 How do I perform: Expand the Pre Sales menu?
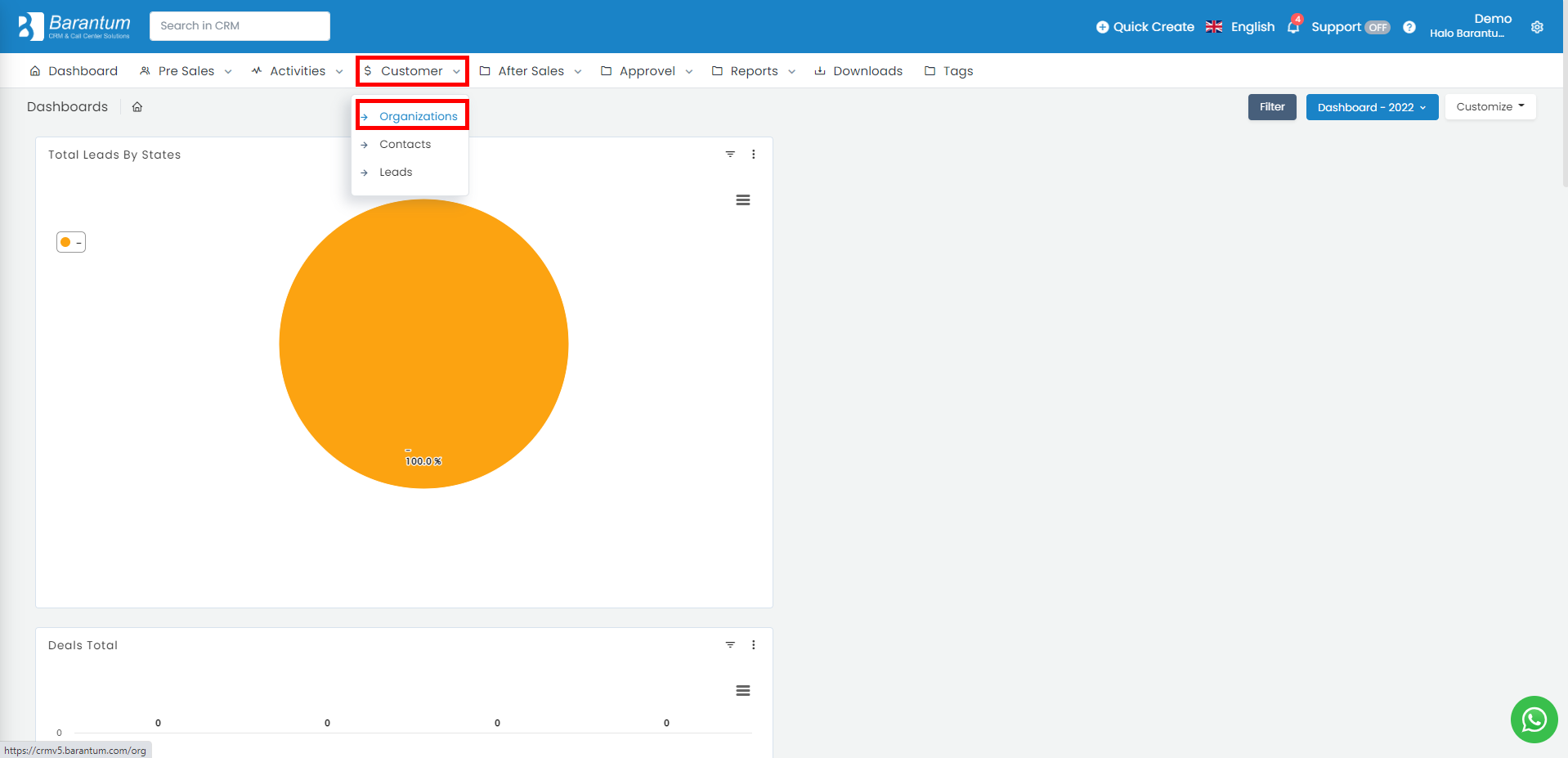tap(186, 71)
